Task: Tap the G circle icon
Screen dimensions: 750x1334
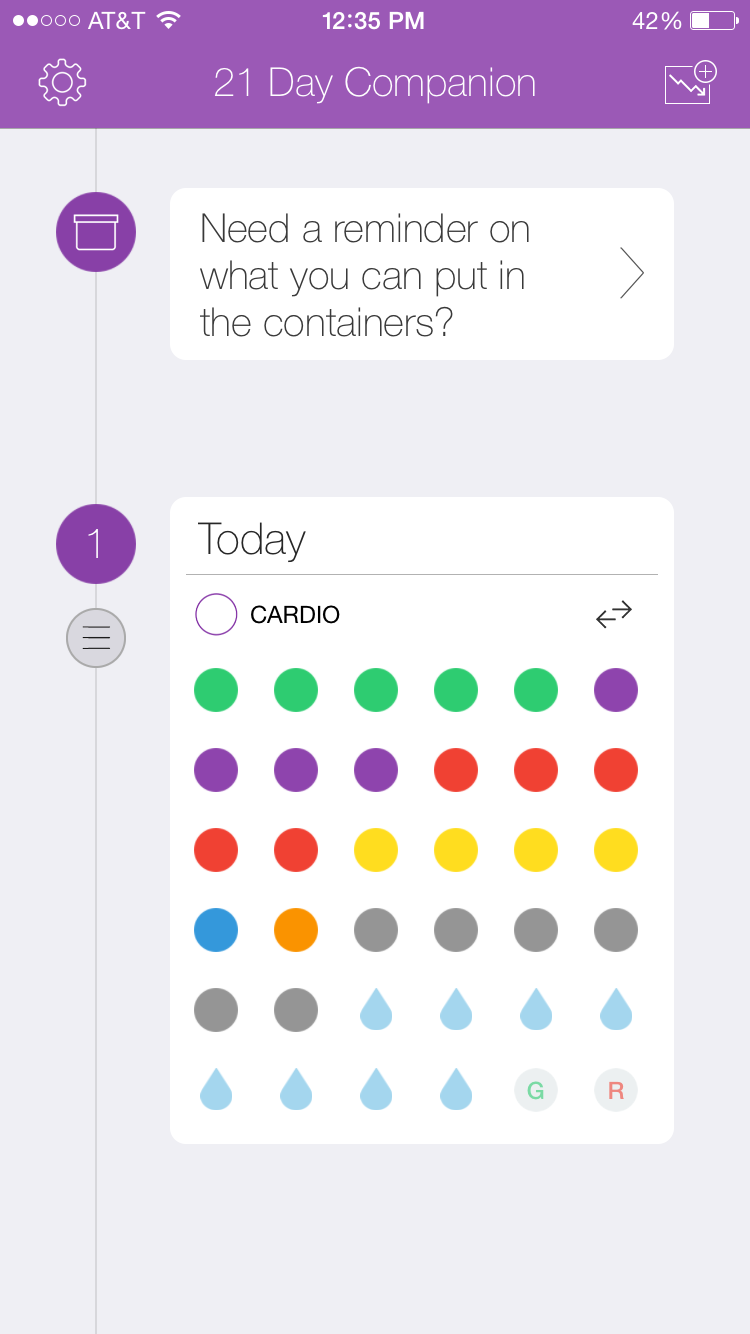Action: tap(536, 1090)
